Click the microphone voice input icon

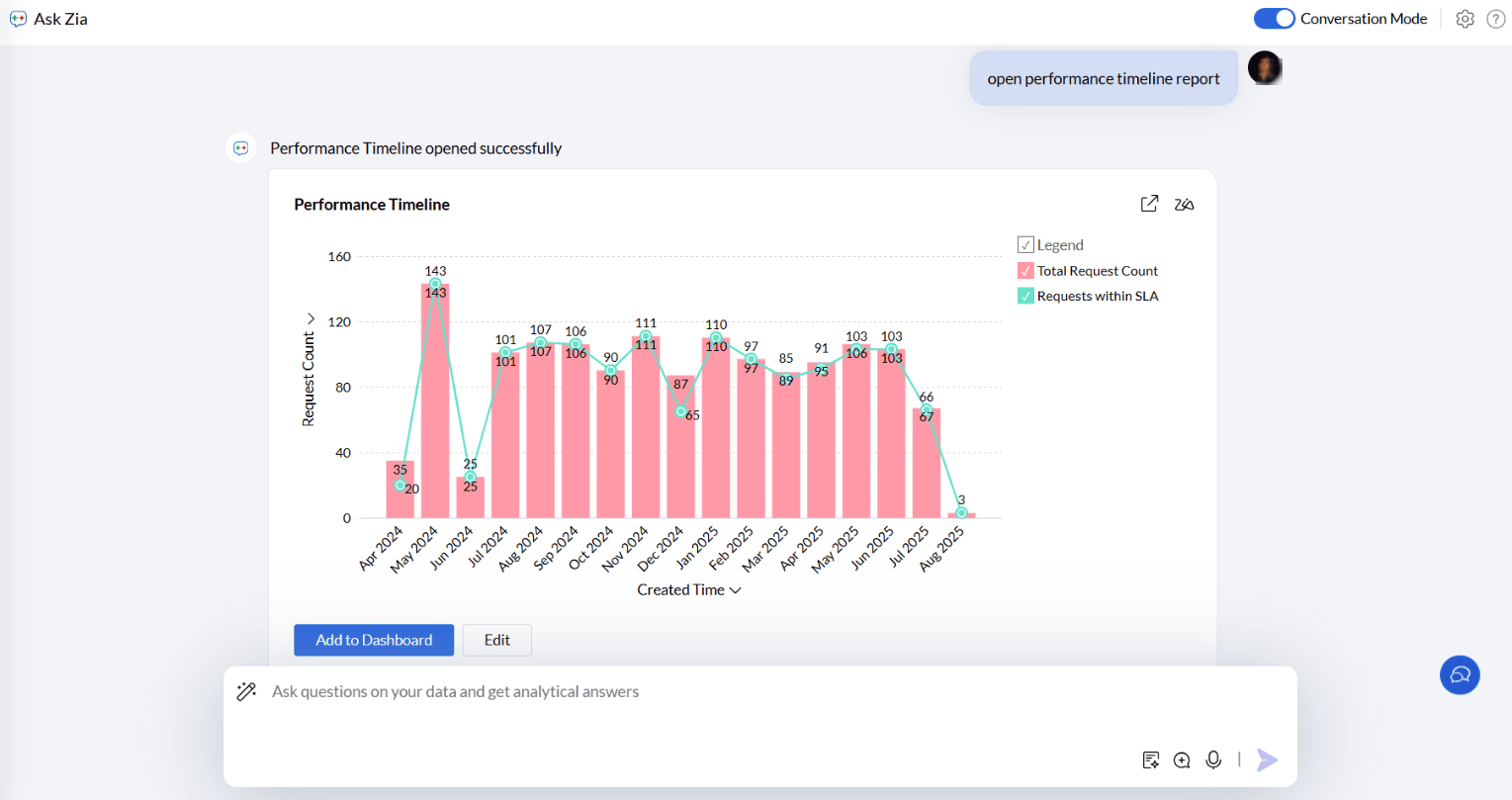1213,759
